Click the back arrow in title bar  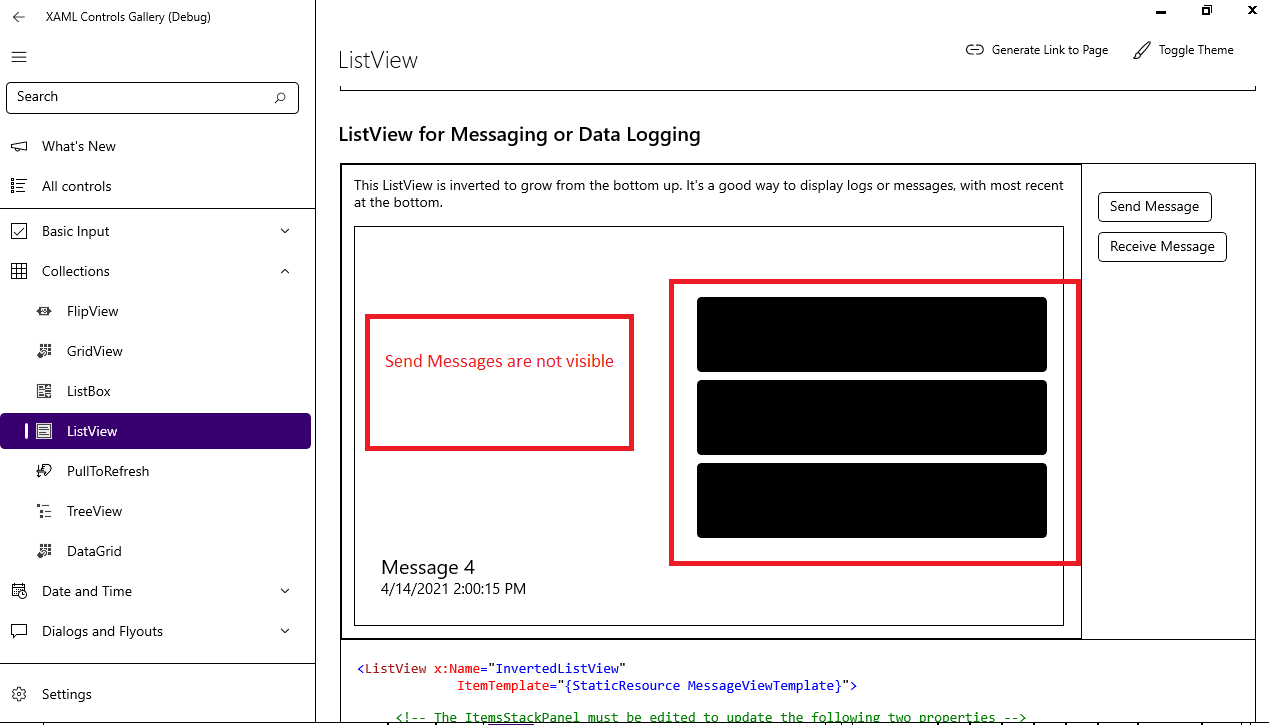[x=19, y=17]
